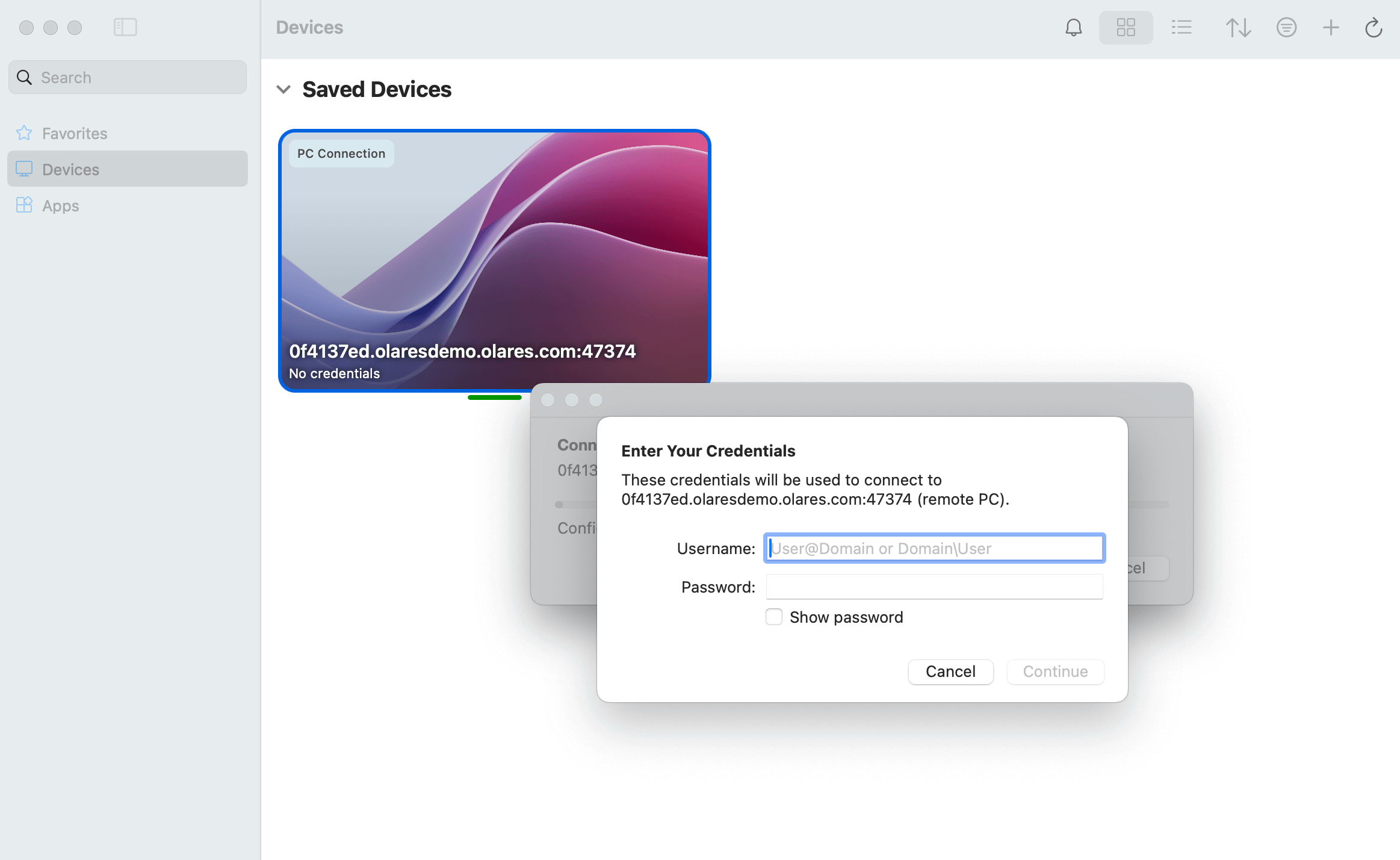Open Favorites in the sidebar
Screen dimensions: 1400x860
click(x=75, y=133)
